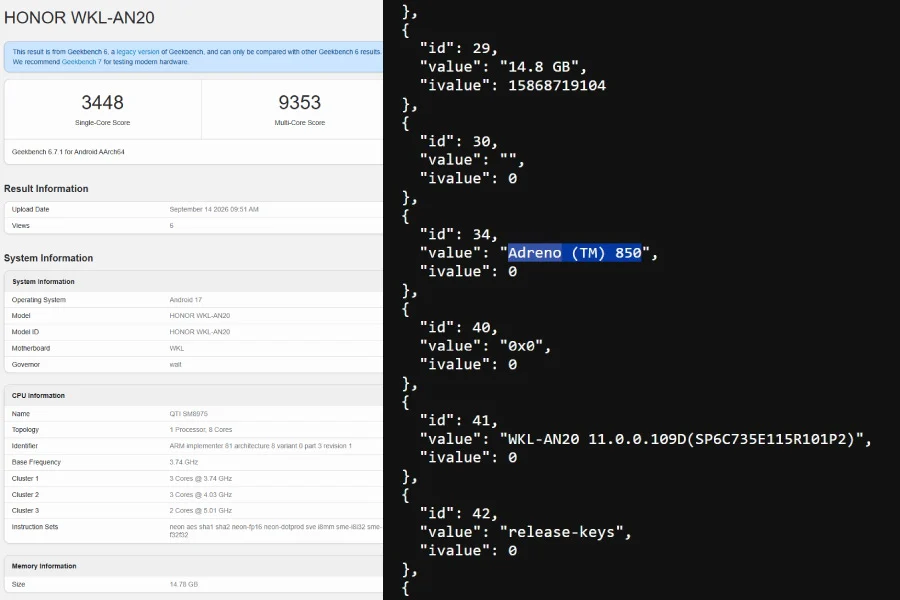The height and width of the screenshot is (600, 900).
Task: Click the CPU name 'QTI SM8975'
Action: coord(188,414)
